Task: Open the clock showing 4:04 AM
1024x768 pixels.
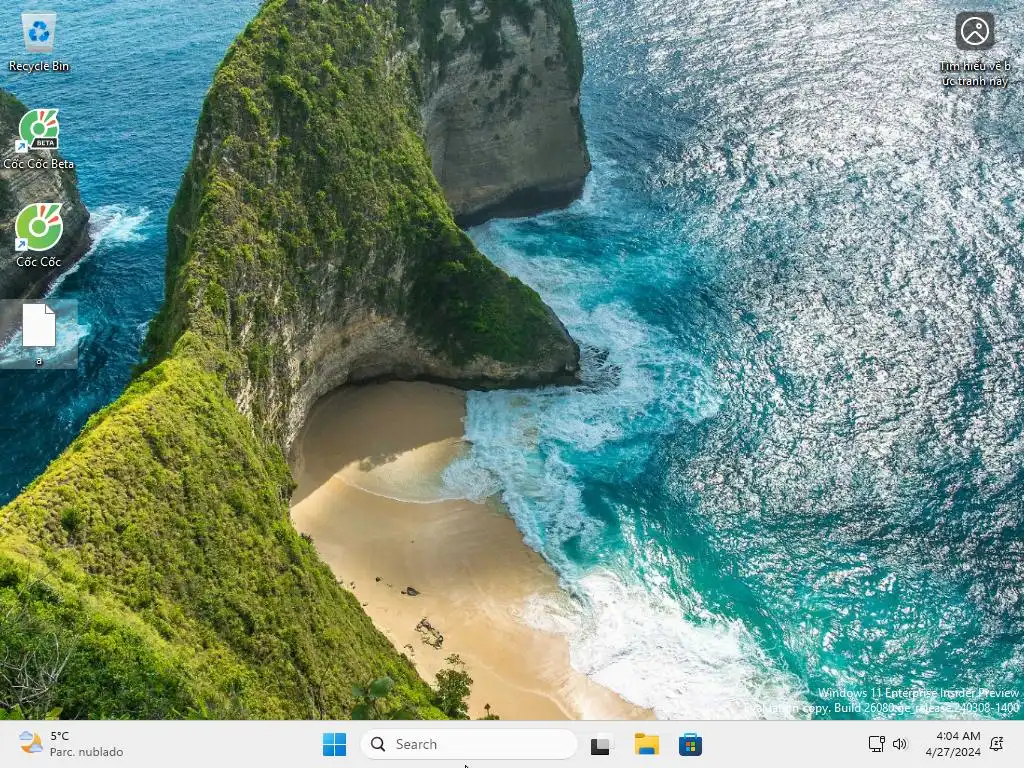Action: (953, 744)
